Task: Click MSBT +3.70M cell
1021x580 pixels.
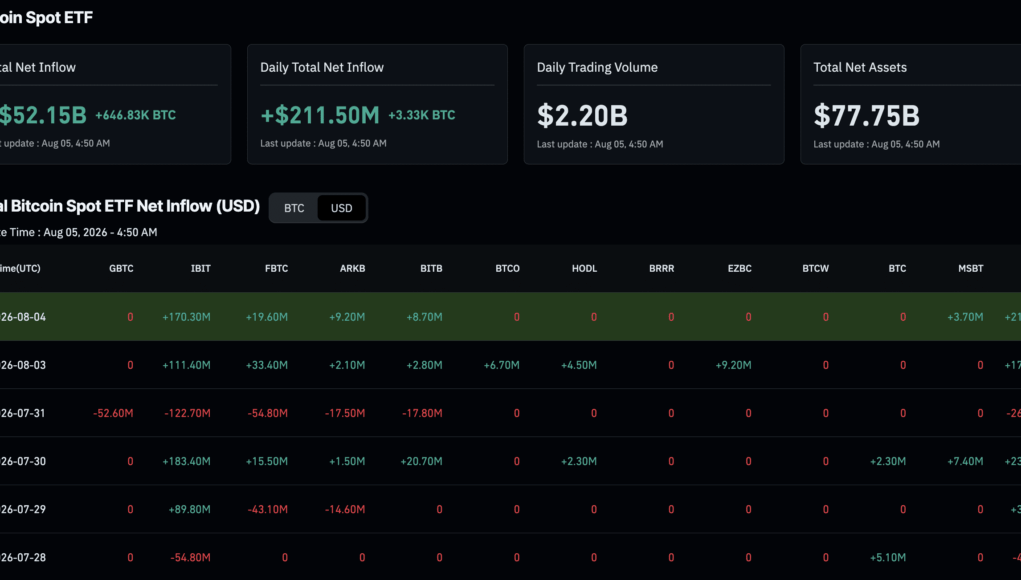Action: coord(965,317)
